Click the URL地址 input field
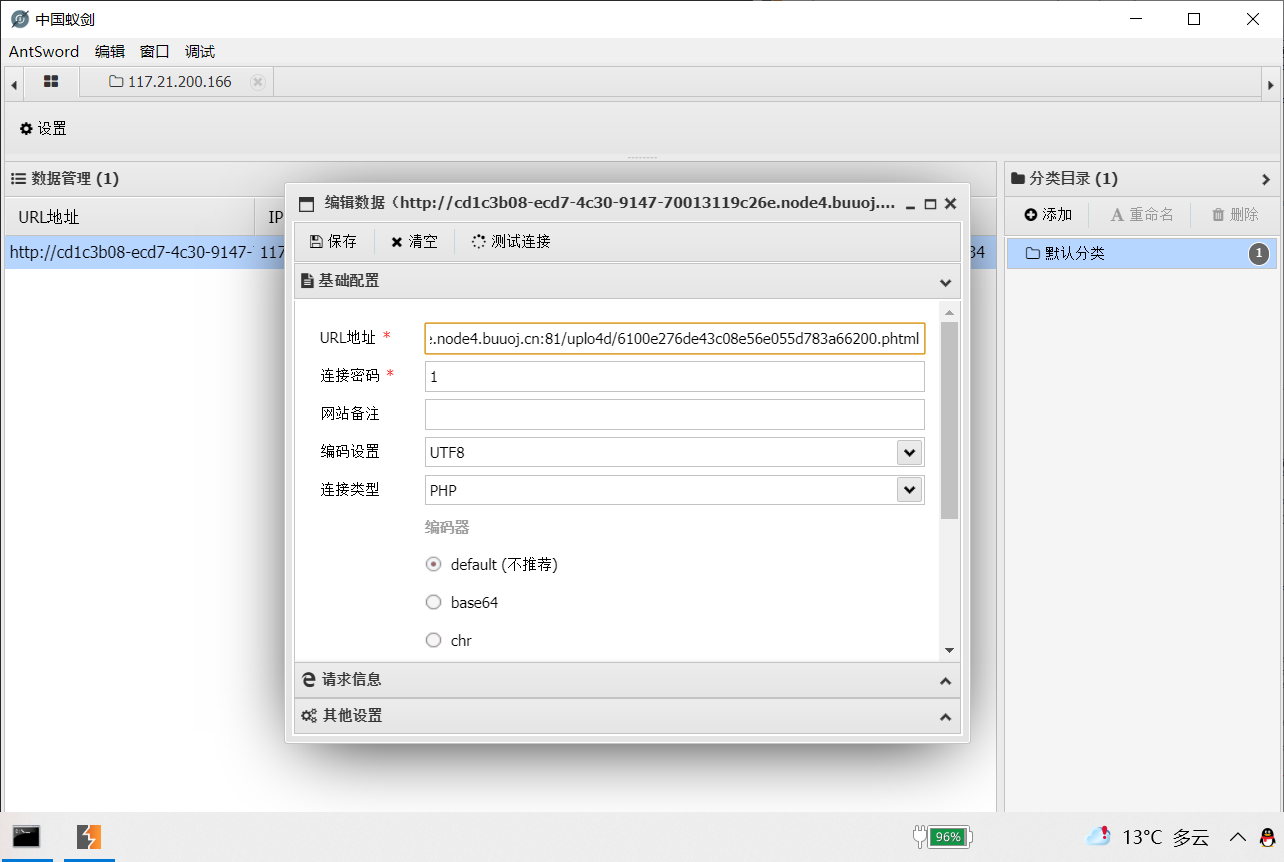Viewport: 1284px width, 862px height. pyautogui.click(x=674, y=339)
